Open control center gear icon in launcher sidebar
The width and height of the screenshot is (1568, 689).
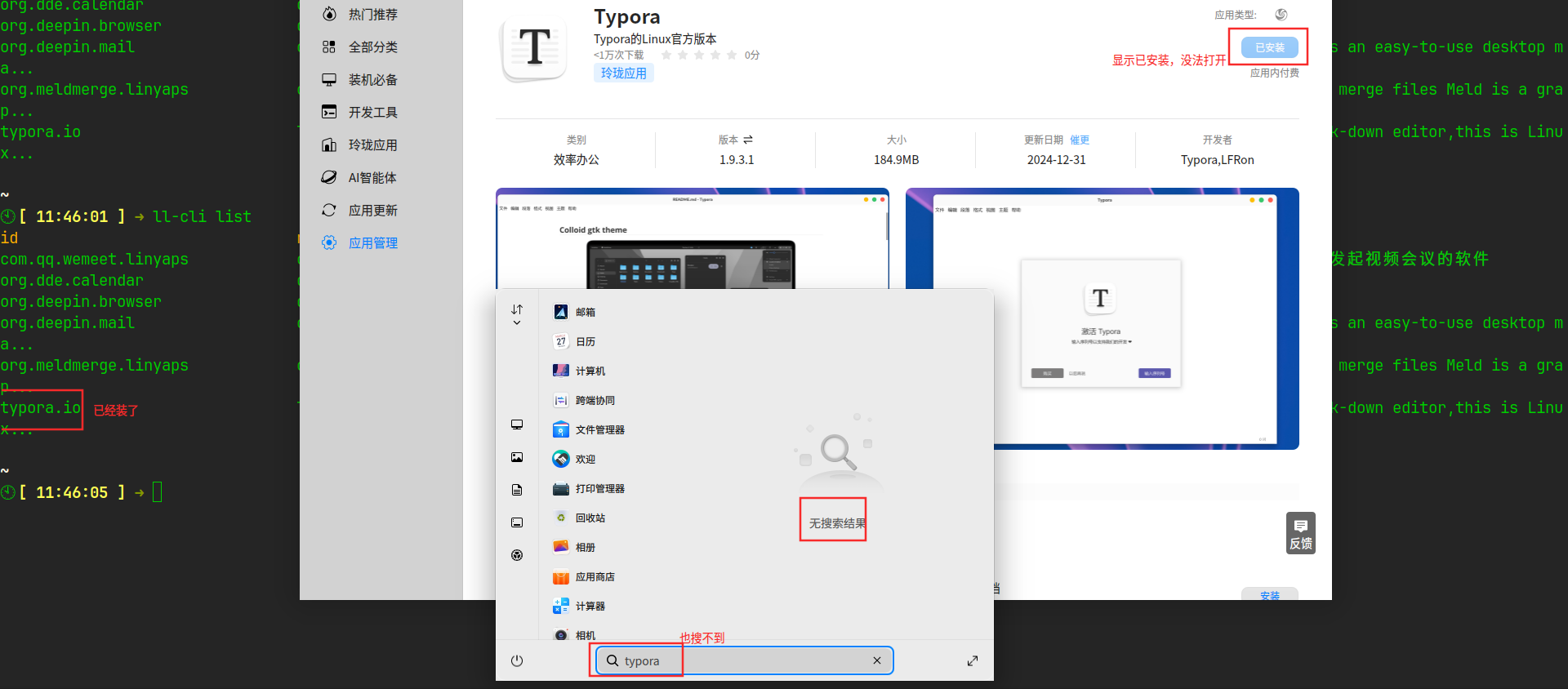click(x=517, y=555)
